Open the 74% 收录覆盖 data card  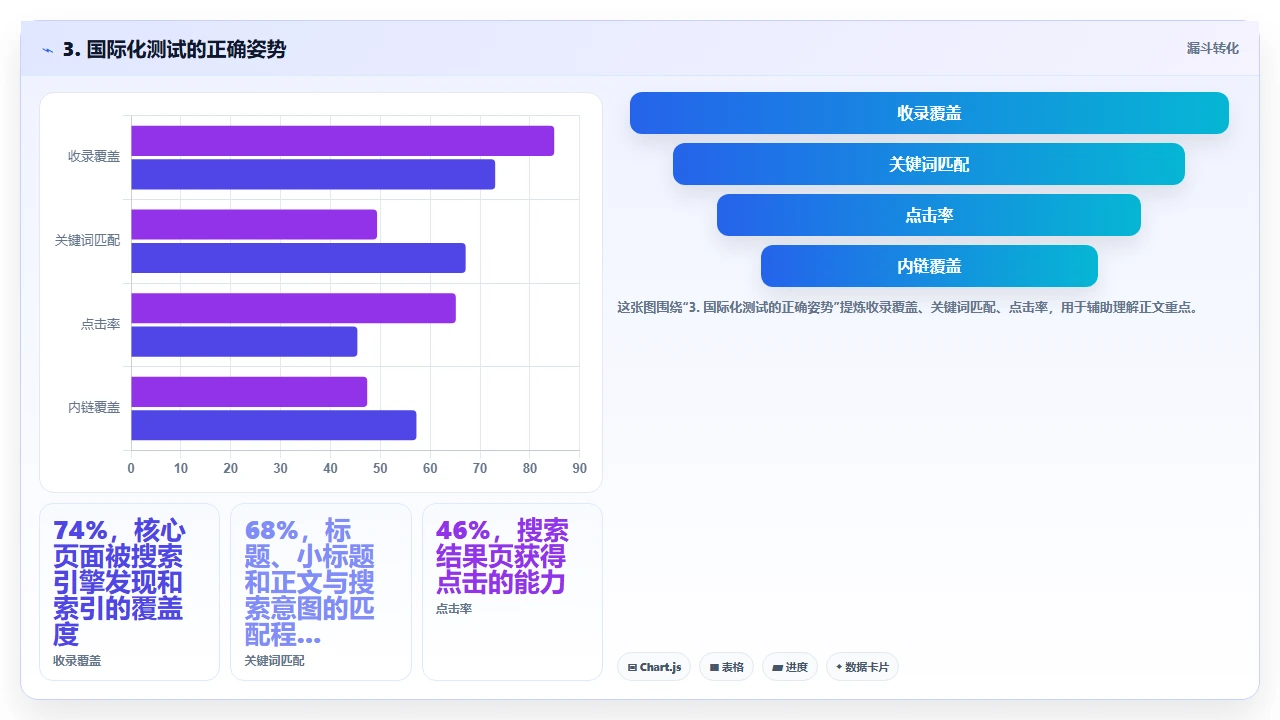point(129,592)
